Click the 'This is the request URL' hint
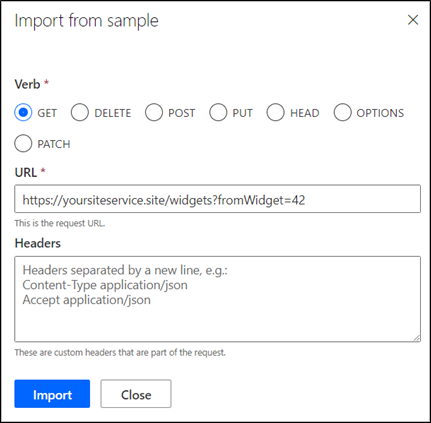 pyautogui.click(x=60, y=223)
